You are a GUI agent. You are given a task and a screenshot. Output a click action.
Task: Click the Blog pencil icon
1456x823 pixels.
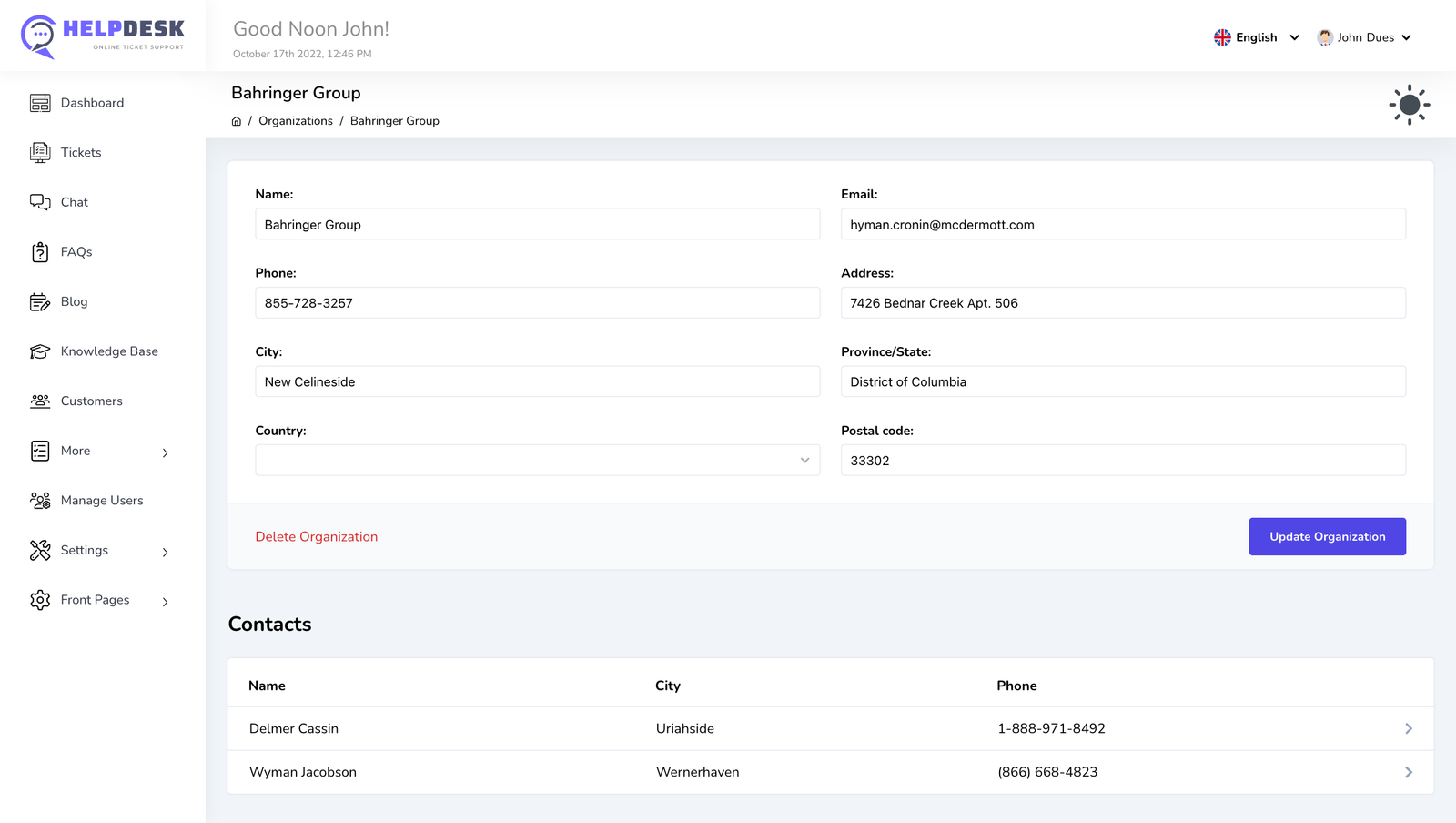(x=40, y=302)
